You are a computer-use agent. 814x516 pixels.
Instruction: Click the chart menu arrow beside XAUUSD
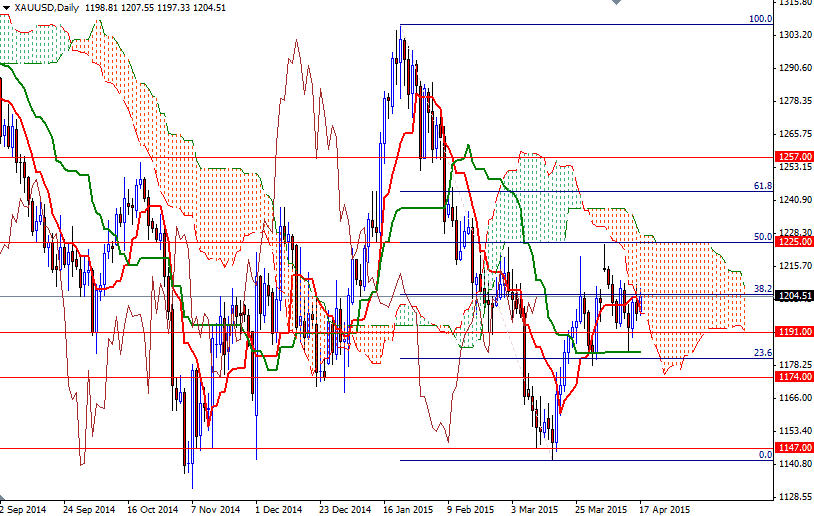[6, 7]
